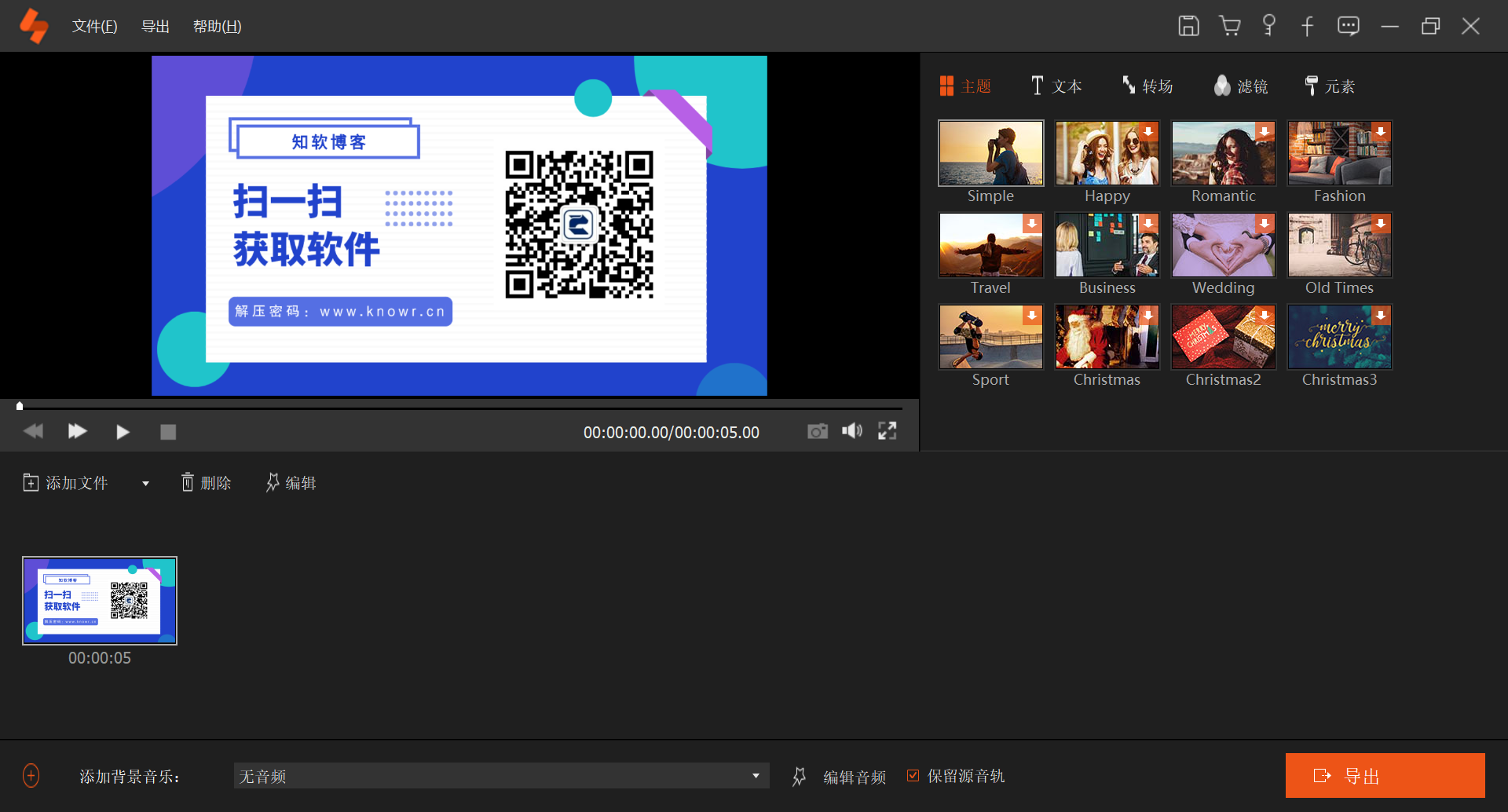Download the Wedding theme arrow icon
Screen dimensions: 1508x812
[1265, 224]
